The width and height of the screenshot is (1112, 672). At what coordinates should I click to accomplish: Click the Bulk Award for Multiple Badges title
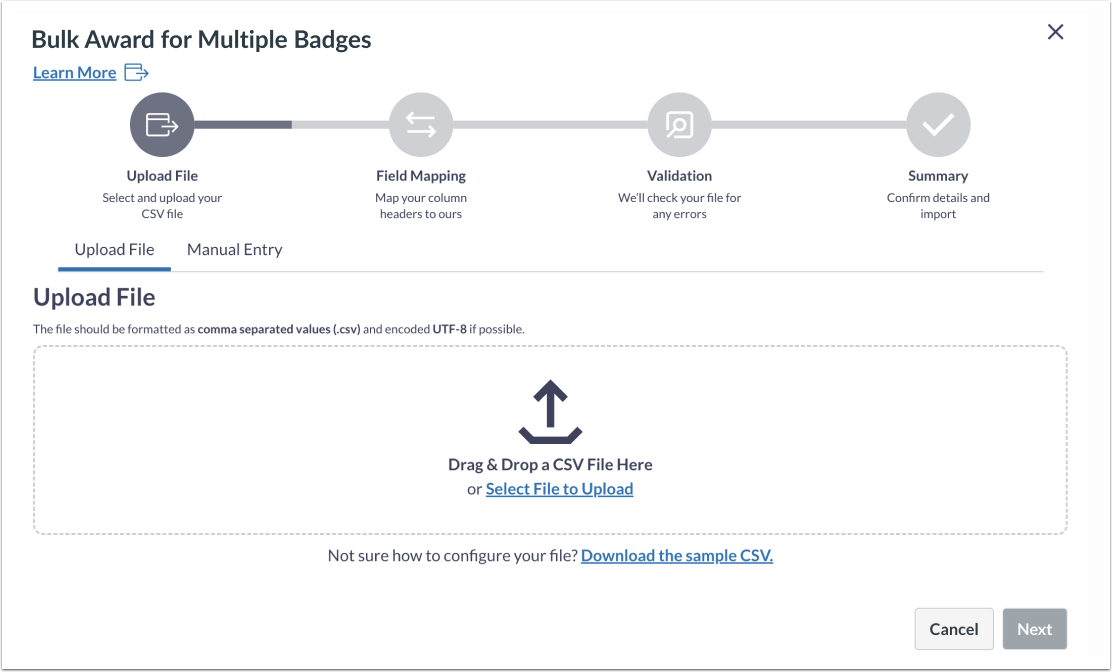(x=202, y=39)
